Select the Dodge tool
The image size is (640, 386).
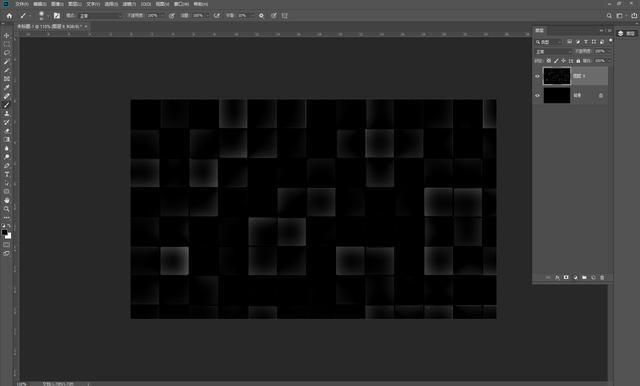pyautogui.click(x=7, y=157)
